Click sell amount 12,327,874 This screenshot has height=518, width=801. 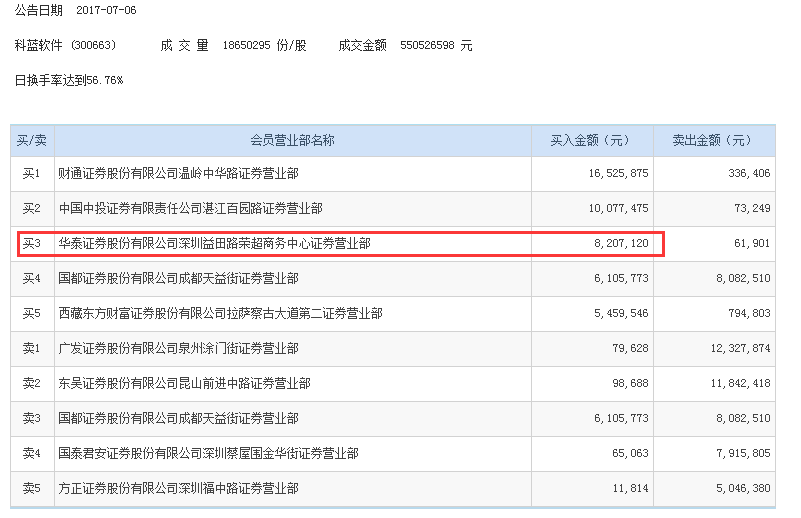click(740, 348)
